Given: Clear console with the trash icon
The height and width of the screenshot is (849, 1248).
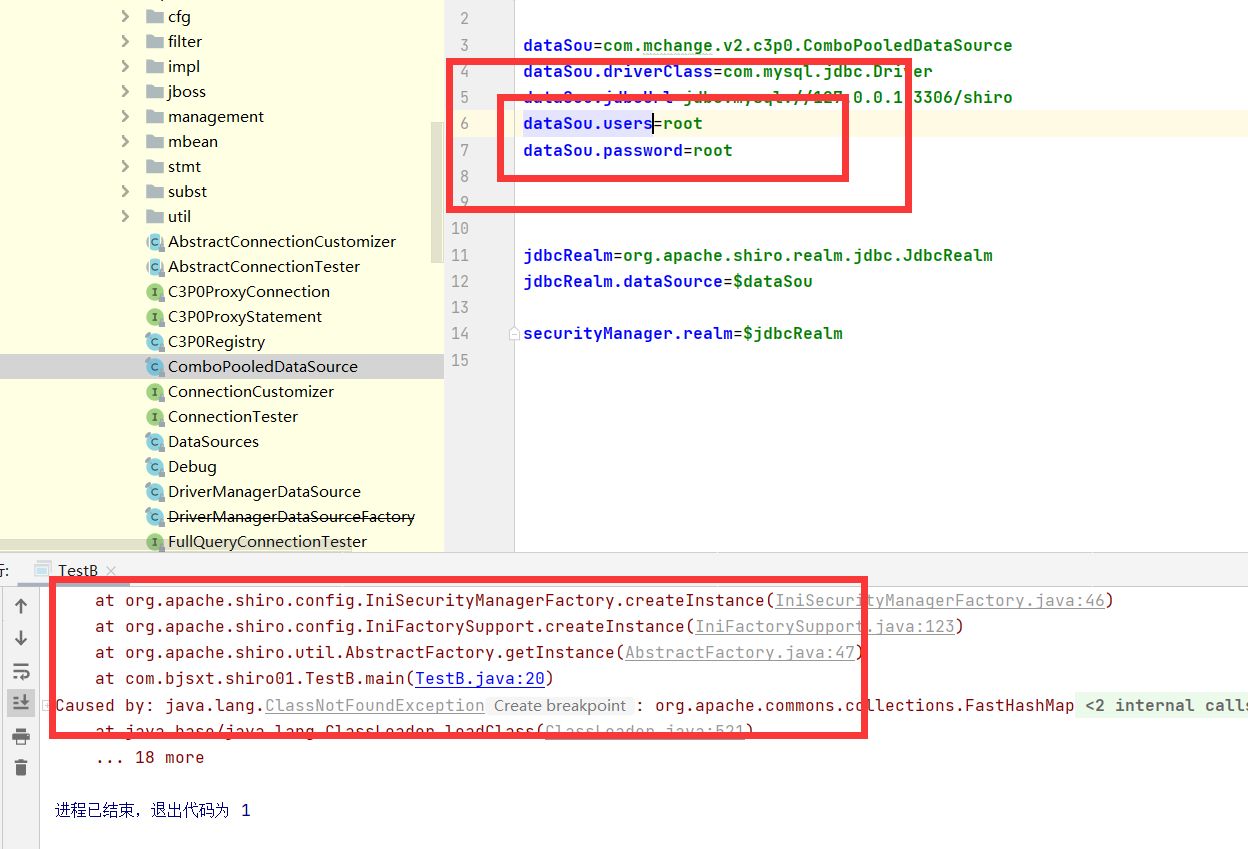Looking at the screenshot, I should (21, 768).
